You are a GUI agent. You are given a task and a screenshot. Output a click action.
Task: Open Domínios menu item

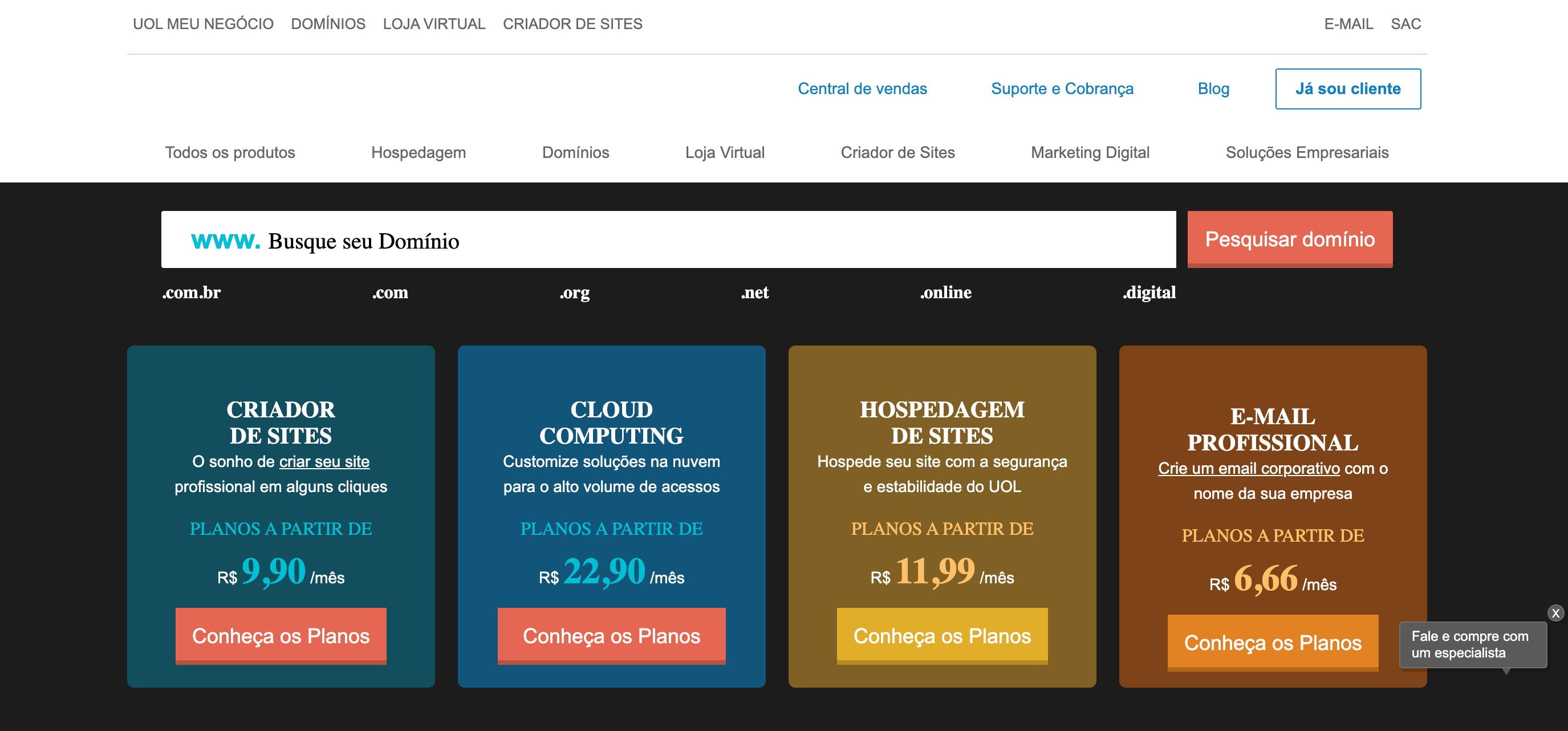575,152
